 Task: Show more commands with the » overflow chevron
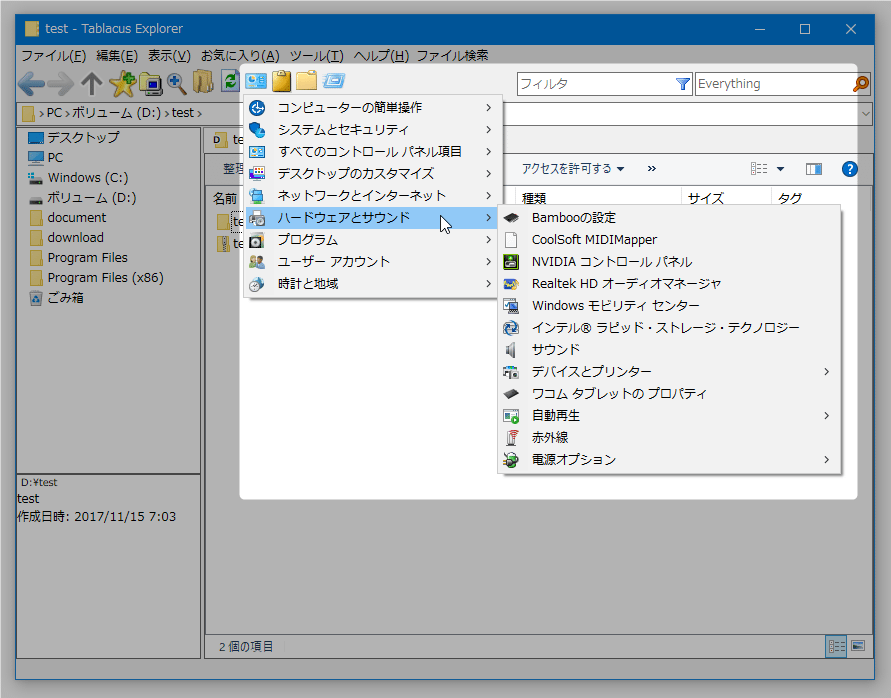tap(651, 169)
